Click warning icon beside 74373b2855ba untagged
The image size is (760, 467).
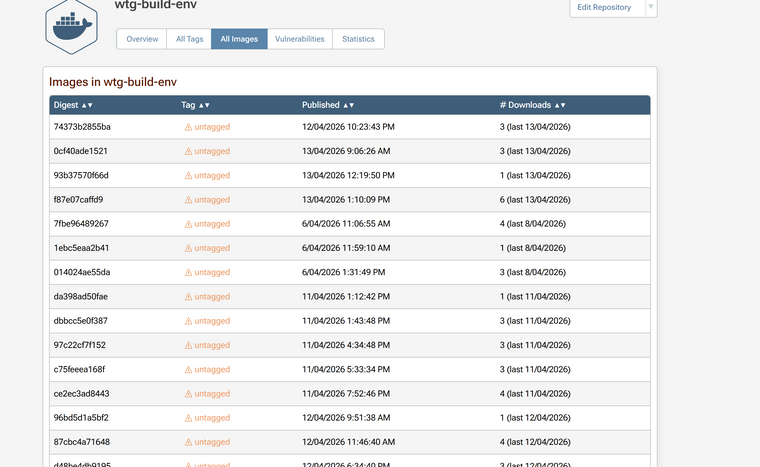[188, 127]
